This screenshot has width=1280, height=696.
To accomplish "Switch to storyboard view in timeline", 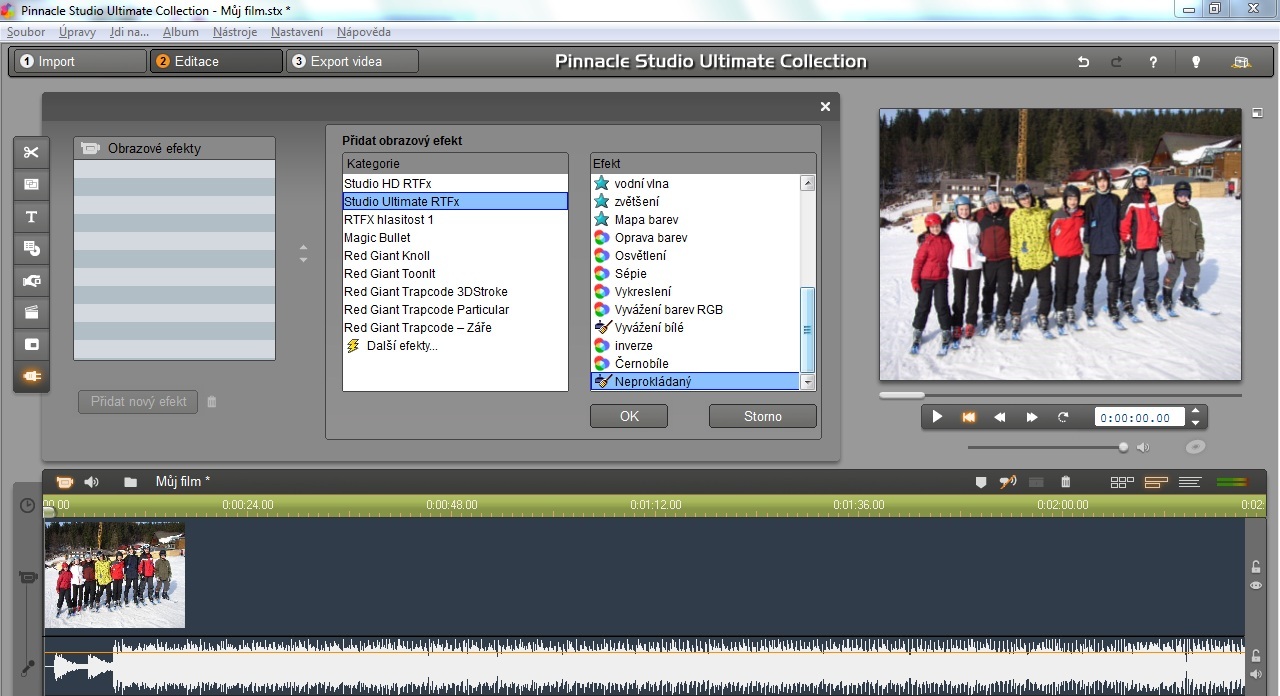I will click(1122, 482).
